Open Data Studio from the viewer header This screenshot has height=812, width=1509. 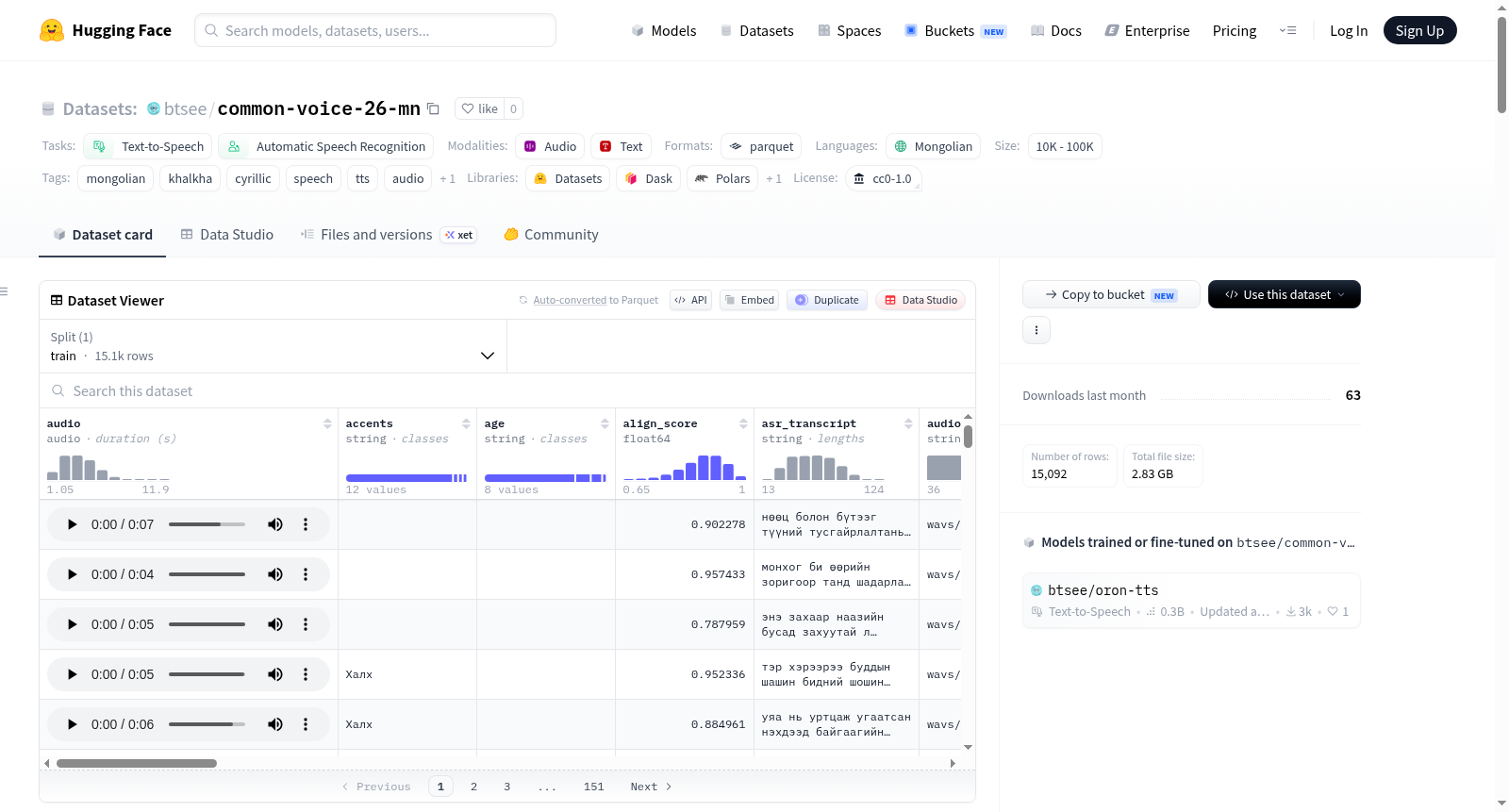[x=920, y=300]
